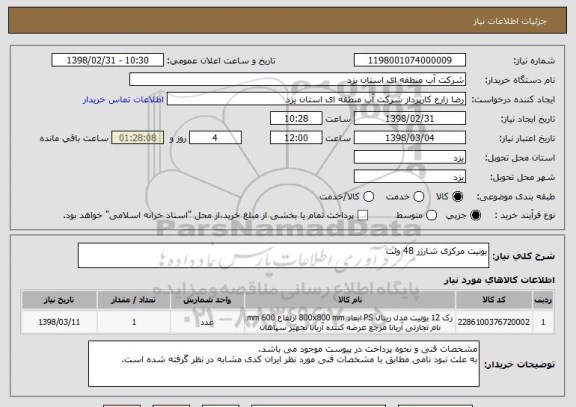Click the buyer notes text area
The width and height of the screenshot is (576, 407).
coord(284,364)
